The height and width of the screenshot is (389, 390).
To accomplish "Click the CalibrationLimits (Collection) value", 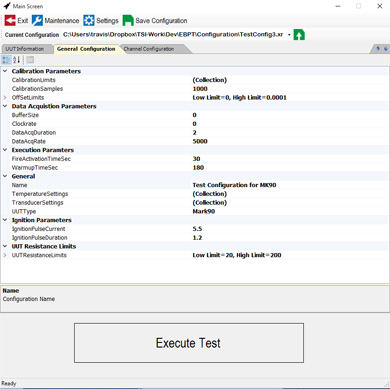I will [x=210, y=80].
